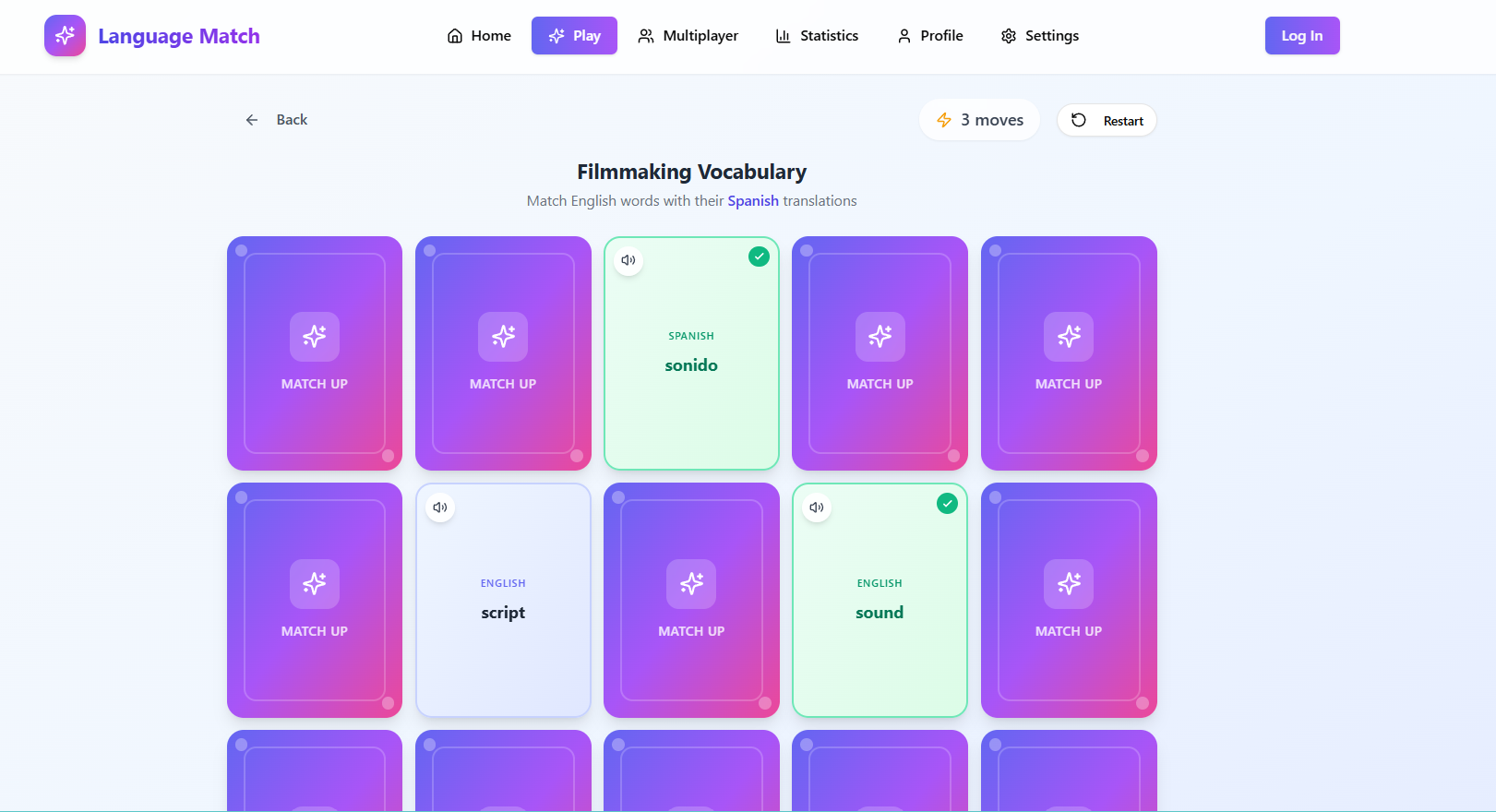Screen dimensions: 1496x812
Task: Click the Log In button
Action: pos(1302,36)
